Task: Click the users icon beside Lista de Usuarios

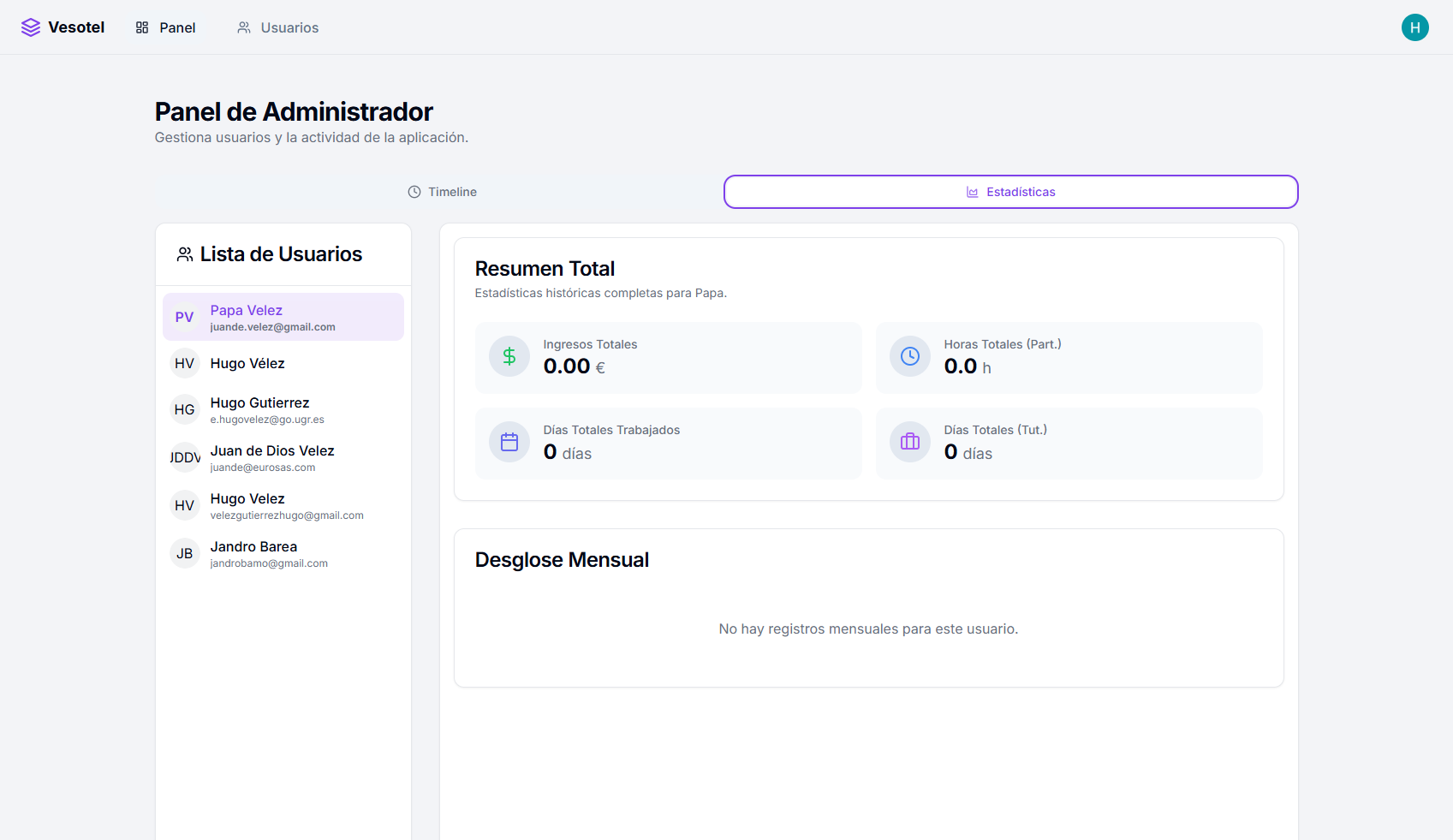Action: (x=185, y=254)
